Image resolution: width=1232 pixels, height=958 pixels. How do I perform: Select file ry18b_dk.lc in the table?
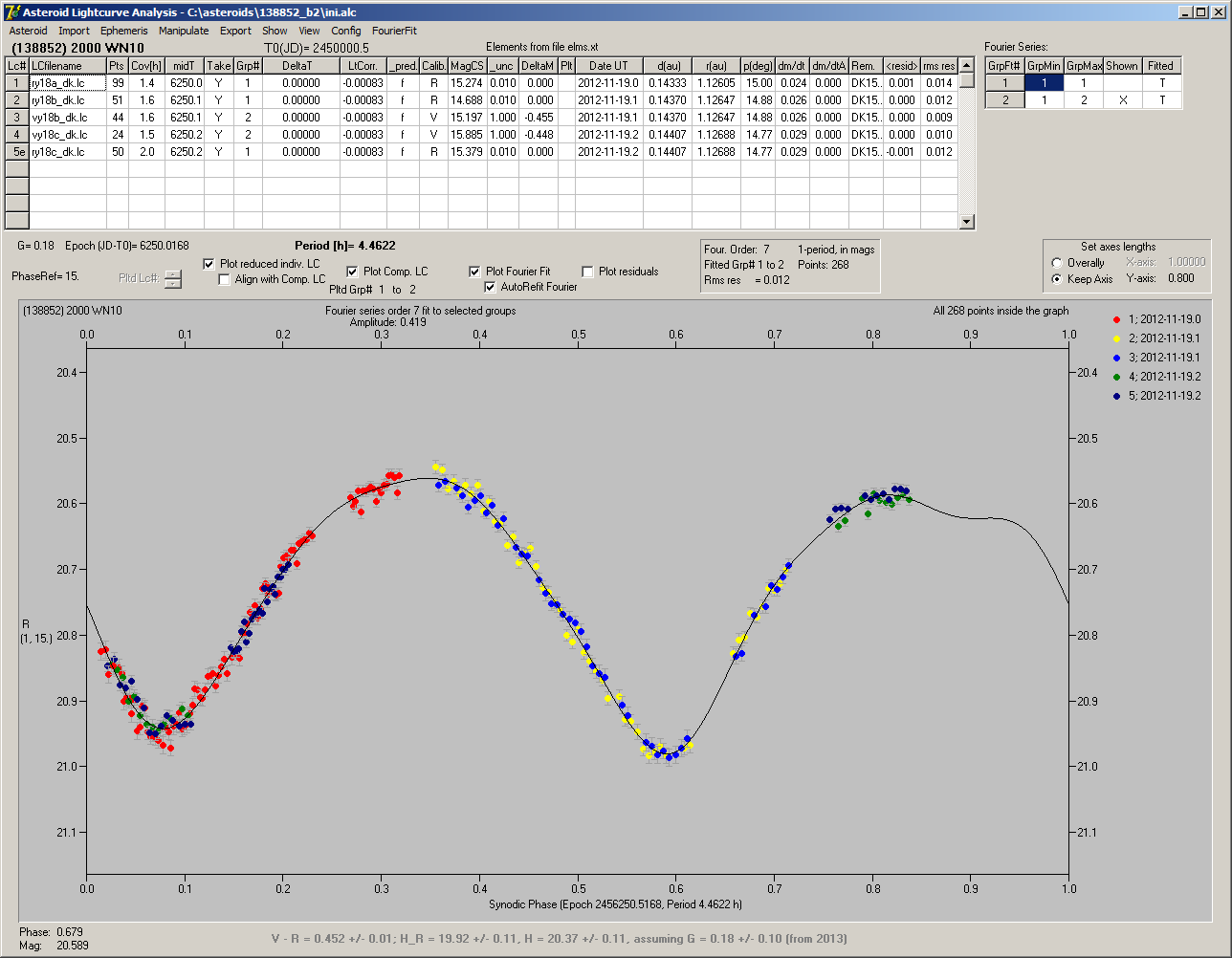point(67,100)
